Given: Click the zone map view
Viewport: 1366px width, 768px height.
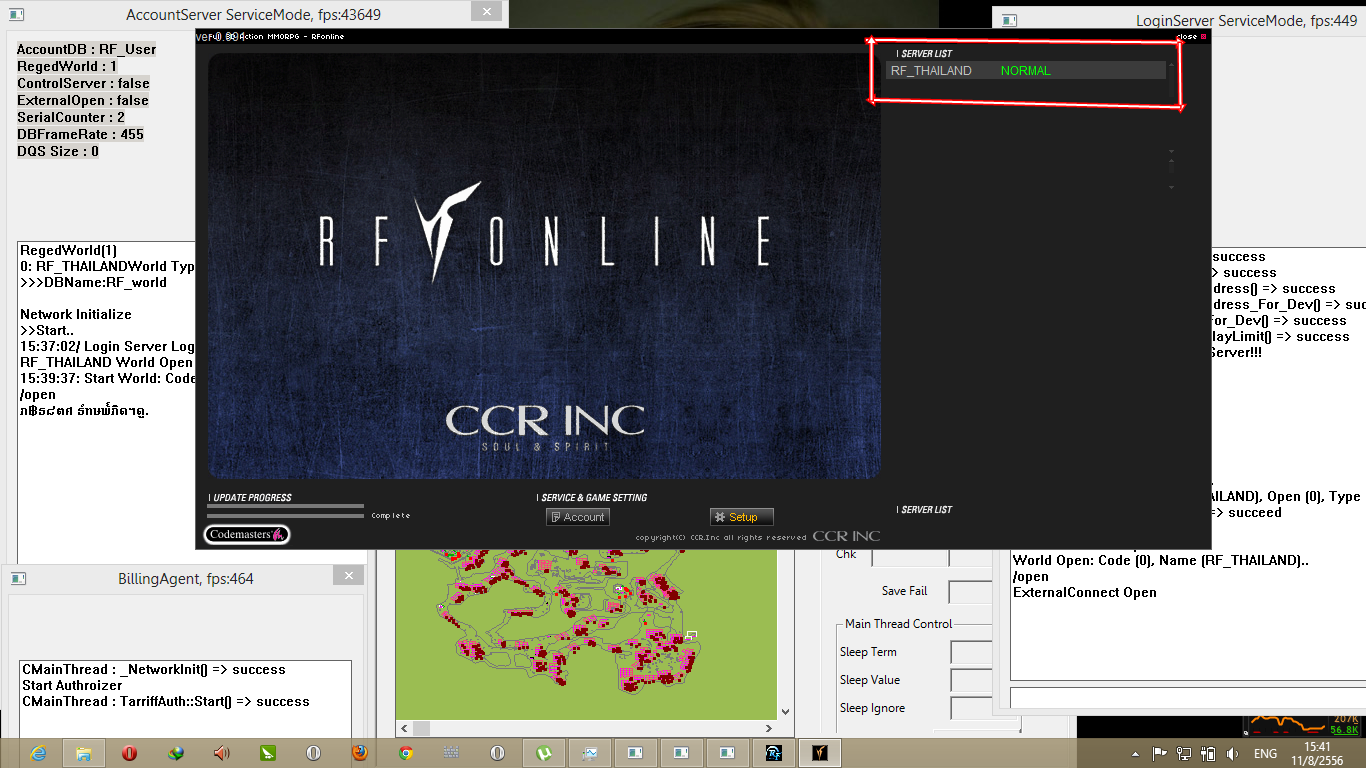Looking at the screenshot, I should [x=586, y=634].
